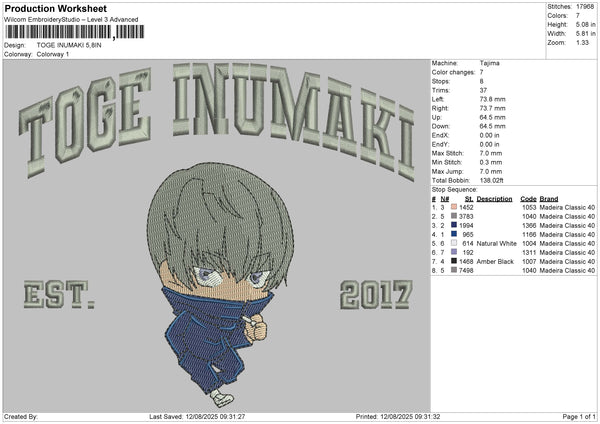
Task: Click stitch count '965' in stop row 4
Action: (468, 234)
